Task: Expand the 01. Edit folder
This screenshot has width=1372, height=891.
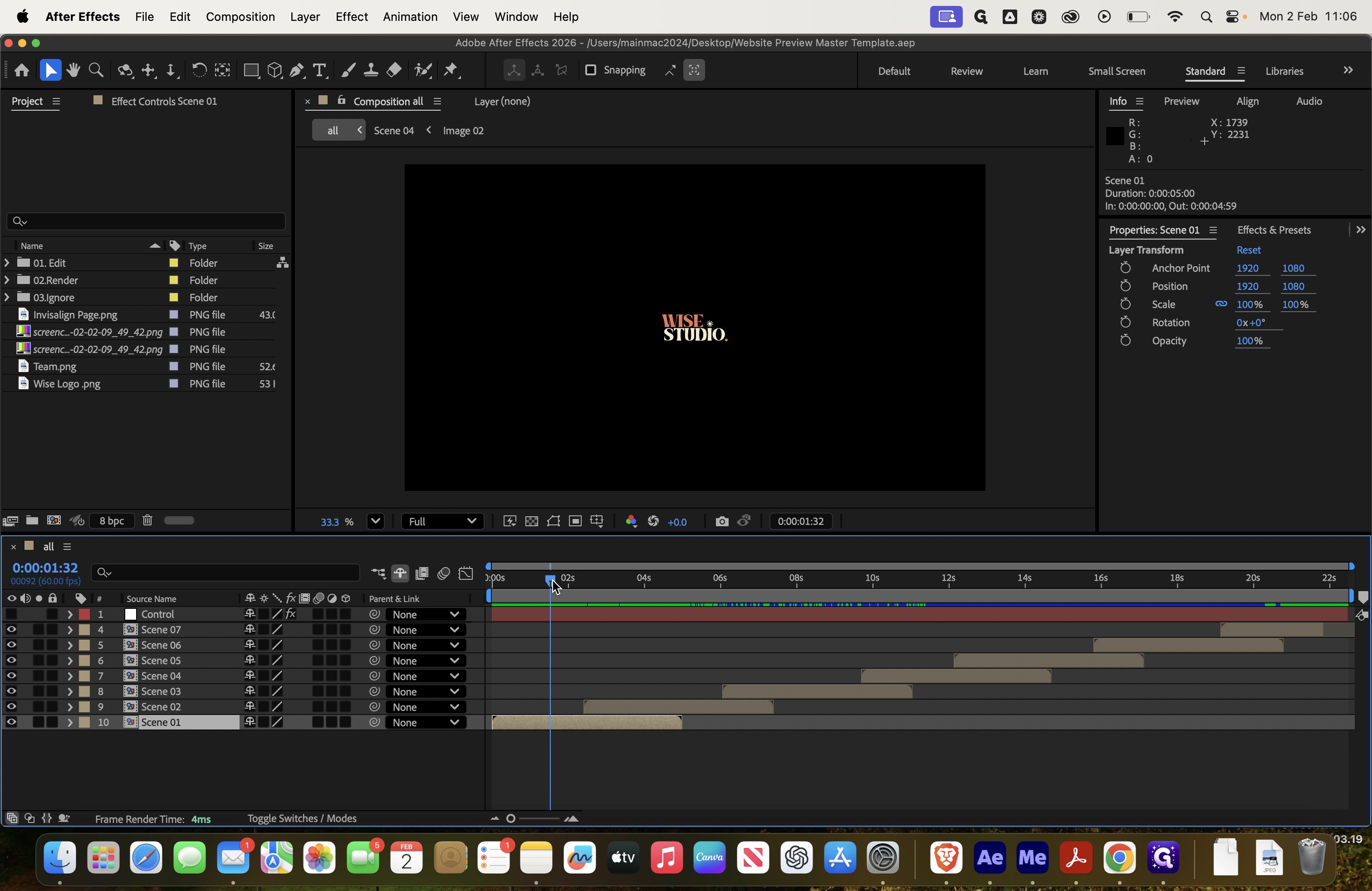Action: pyautogui.click(x=6, y=262)
